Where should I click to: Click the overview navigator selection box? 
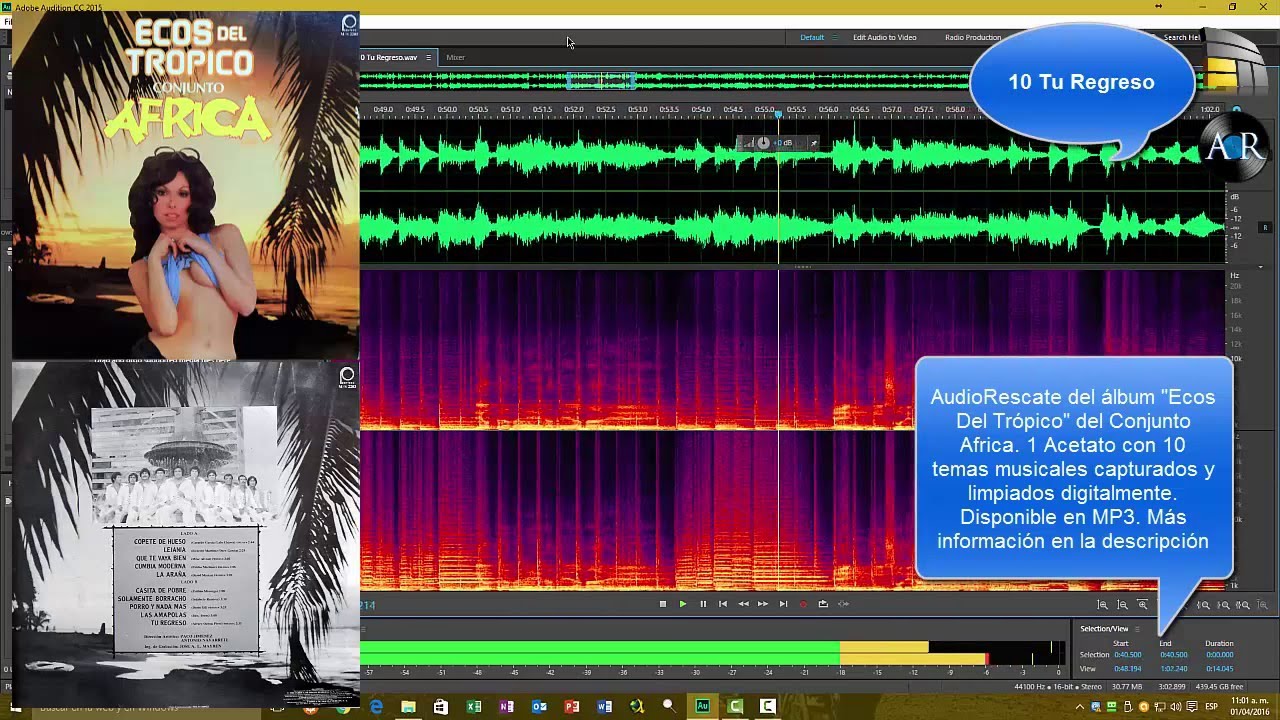(x=601, y=79)
